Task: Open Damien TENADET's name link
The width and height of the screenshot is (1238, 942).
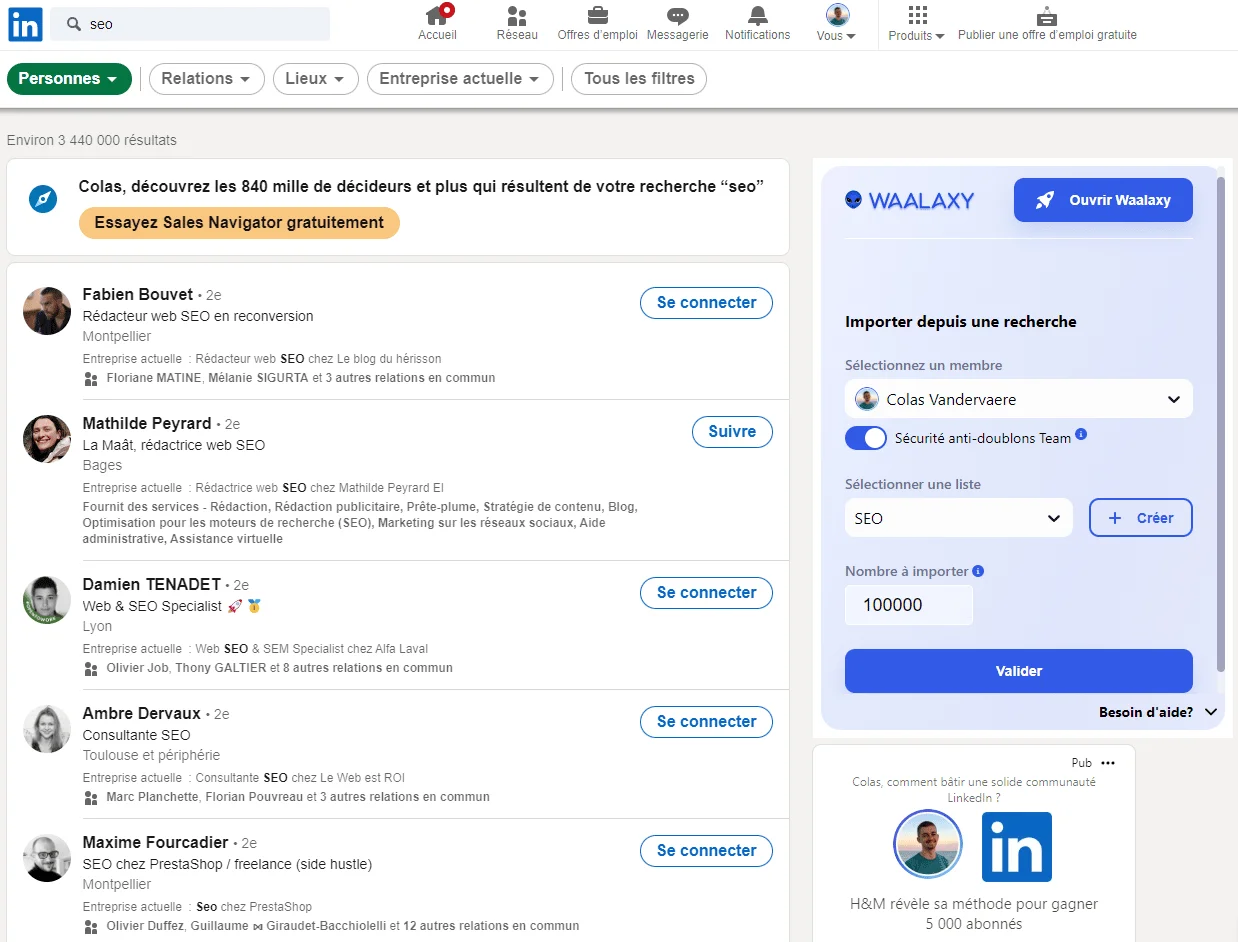Action: 152,585
